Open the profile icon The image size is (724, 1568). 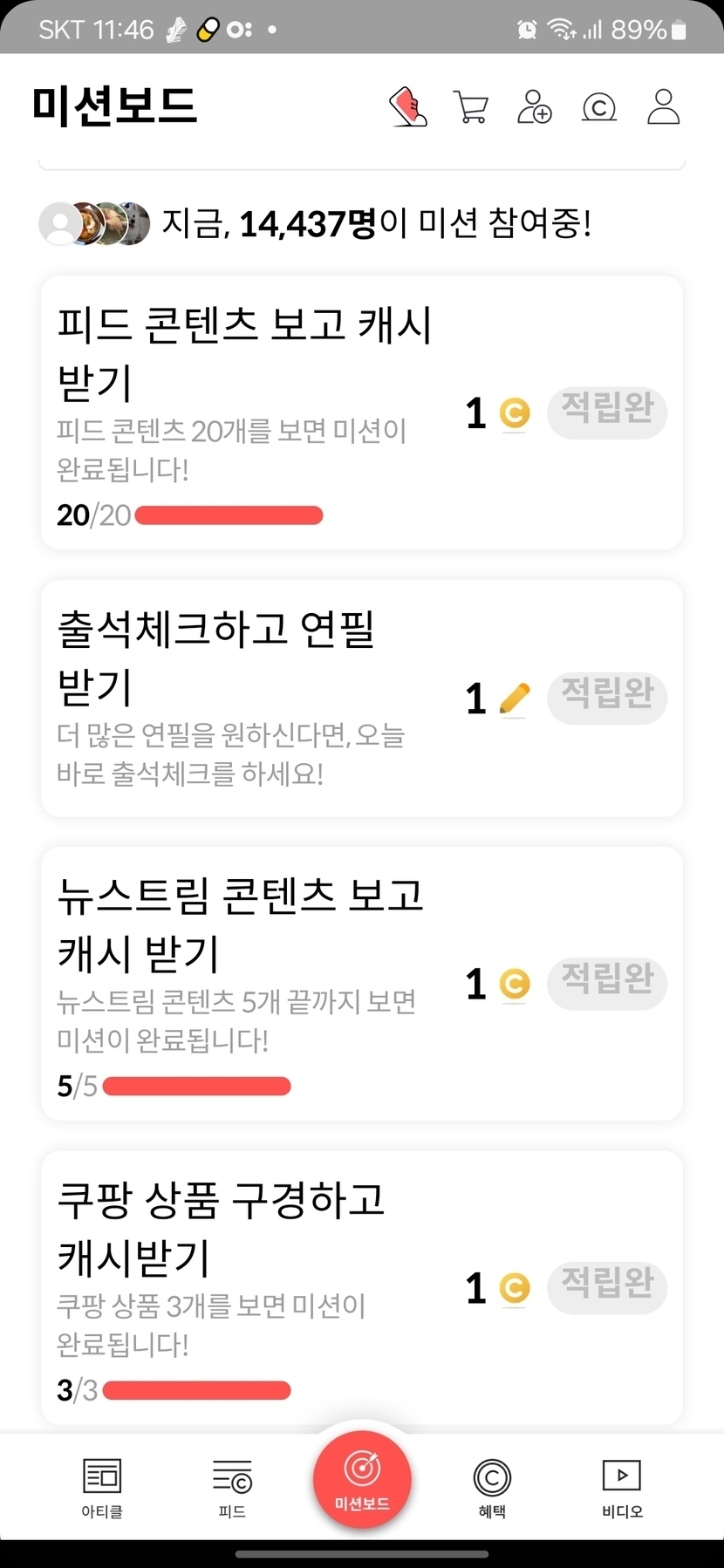(x=663, y=107)
